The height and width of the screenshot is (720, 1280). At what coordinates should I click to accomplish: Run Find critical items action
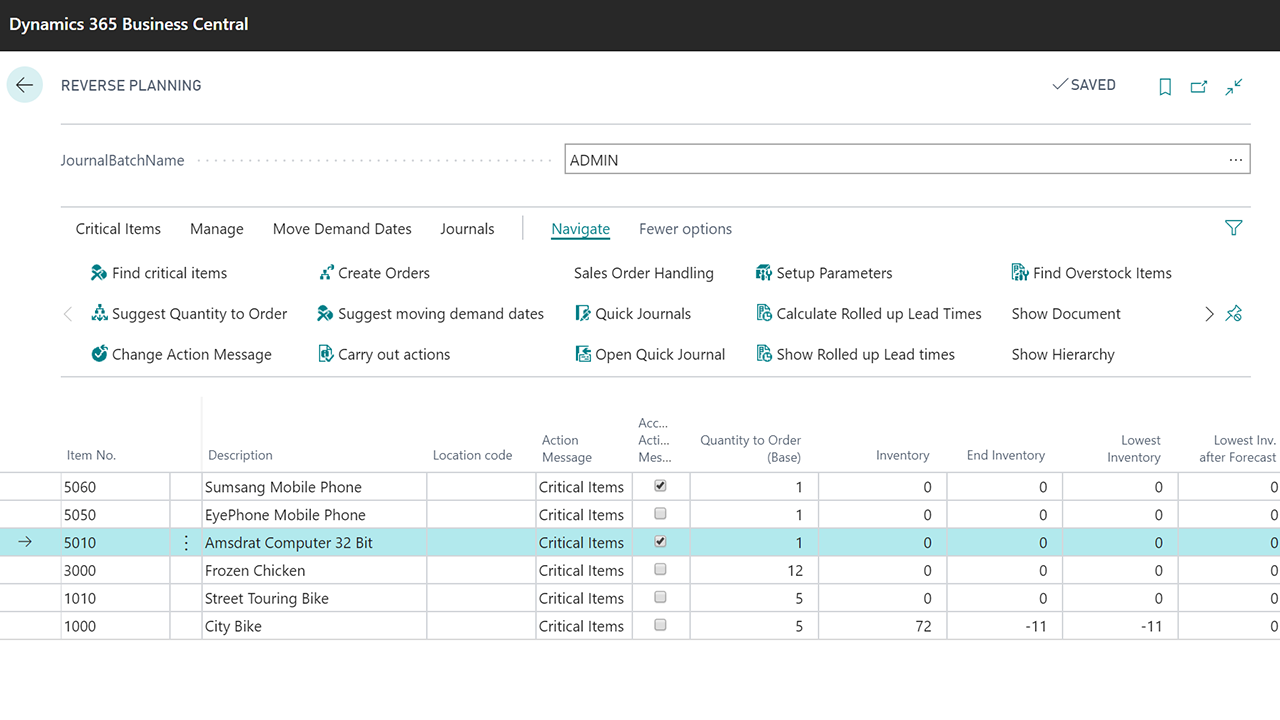point(159,273)
